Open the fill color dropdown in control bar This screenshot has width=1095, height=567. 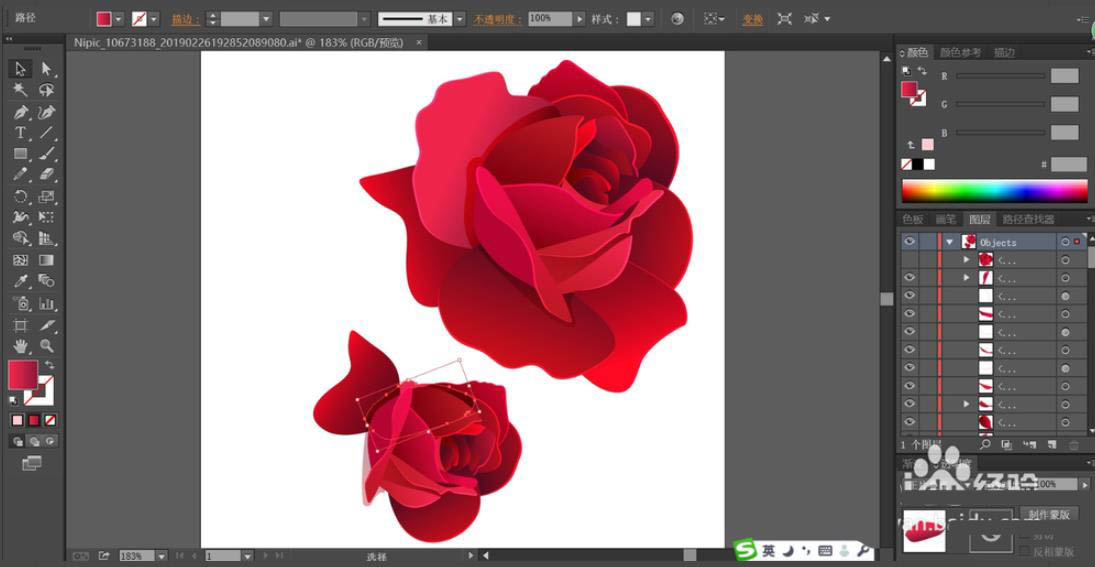(x=119, y=19)
